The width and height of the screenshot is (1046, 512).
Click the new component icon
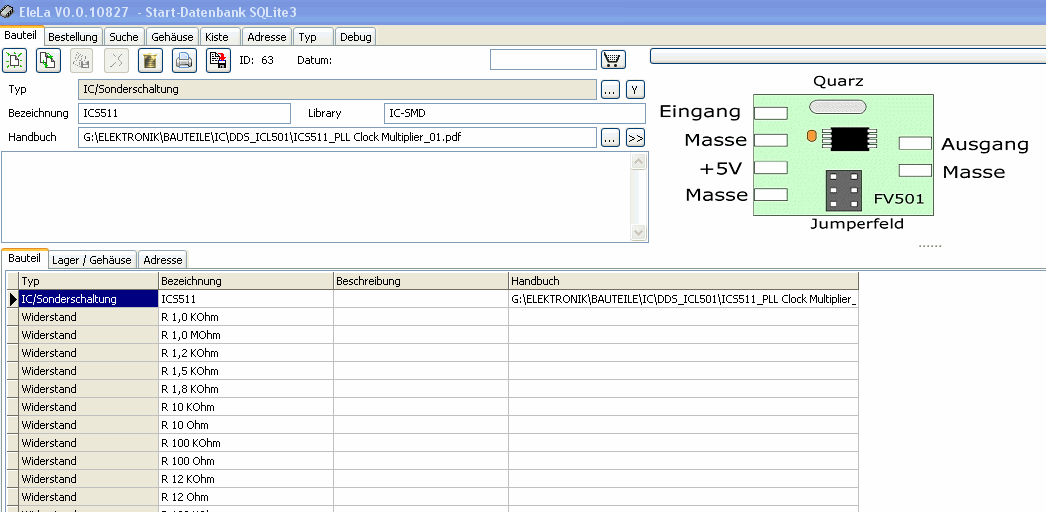point(15,60)
